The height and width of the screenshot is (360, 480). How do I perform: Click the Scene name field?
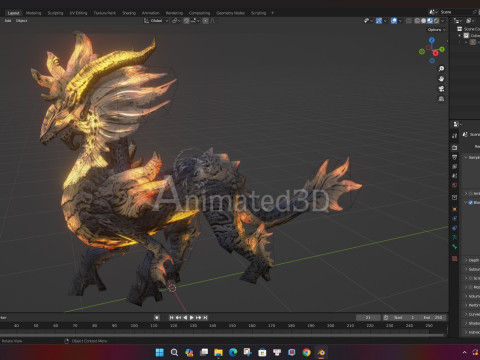coord(455,12)
